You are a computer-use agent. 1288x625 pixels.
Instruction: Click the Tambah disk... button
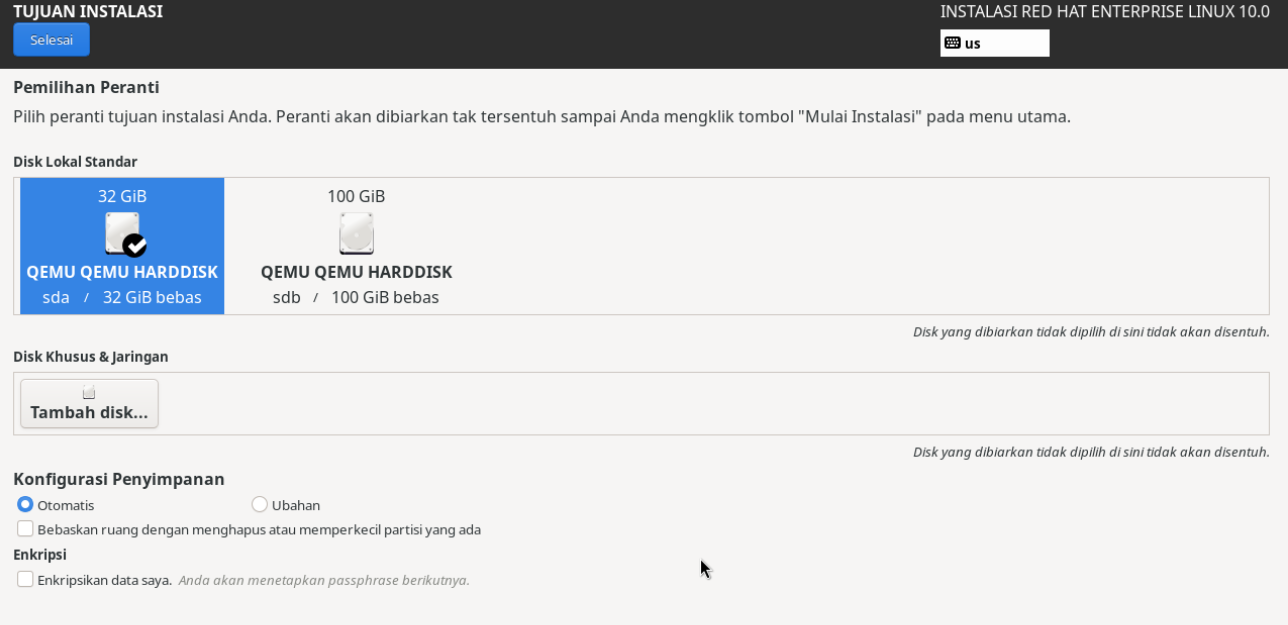tap(89, 403)
